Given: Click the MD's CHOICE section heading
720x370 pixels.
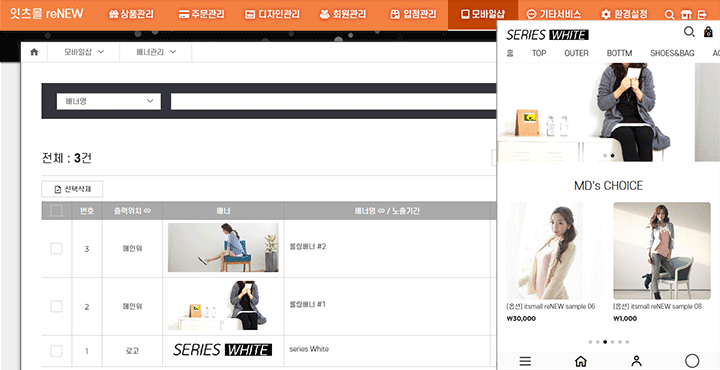Looking at the screenshot, I should pos(608,185).
